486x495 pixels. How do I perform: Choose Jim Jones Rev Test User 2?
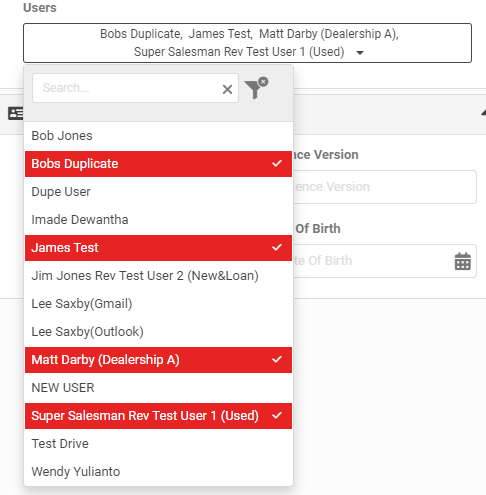[x=158, y=276]
